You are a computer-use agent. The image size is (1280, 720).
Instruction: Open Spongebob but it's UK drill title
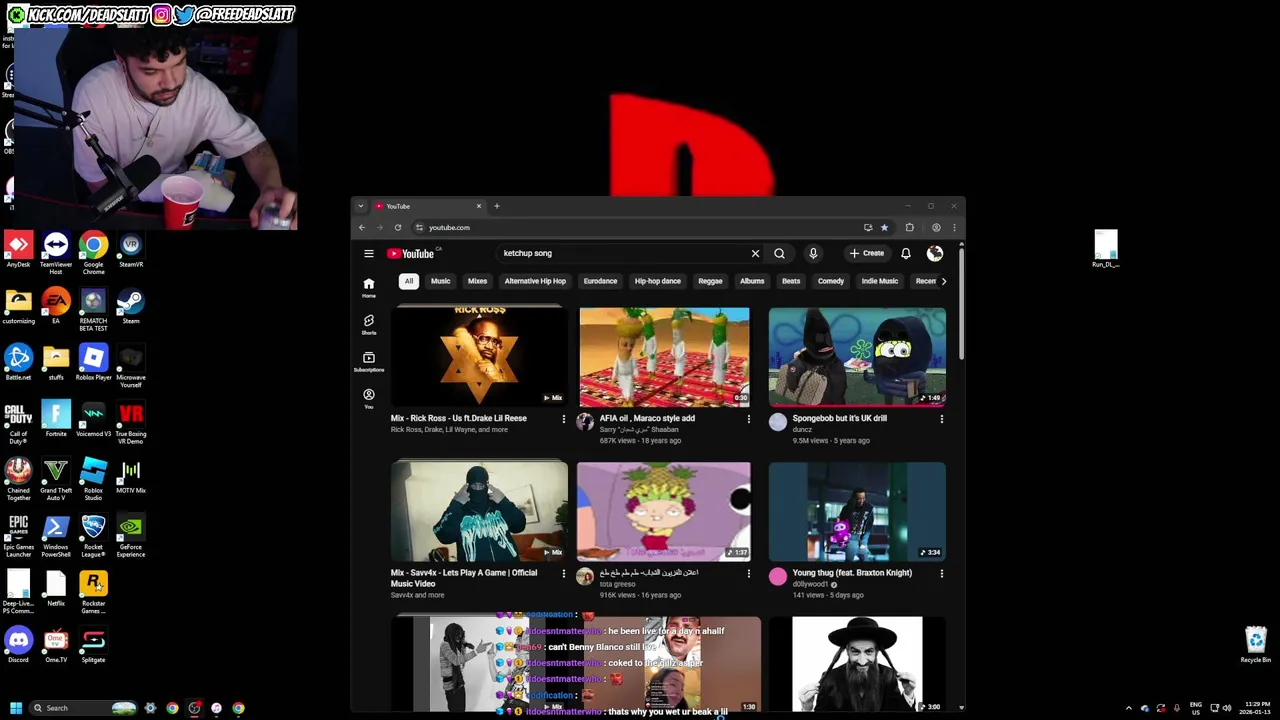(x=839, y=419)
